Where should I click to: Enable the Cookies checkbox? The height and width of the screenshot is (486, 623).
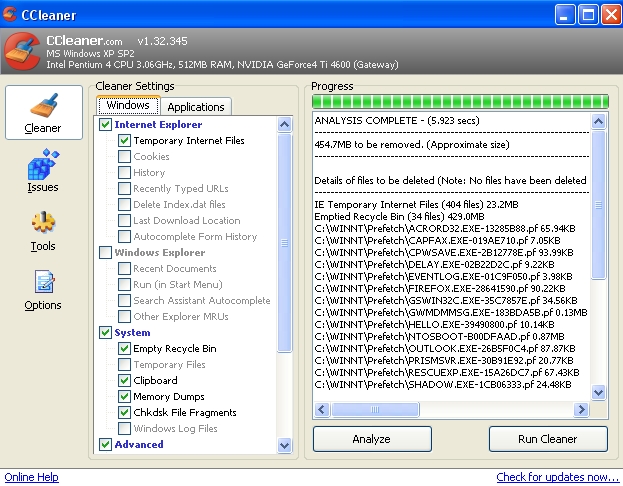point(124,157)
